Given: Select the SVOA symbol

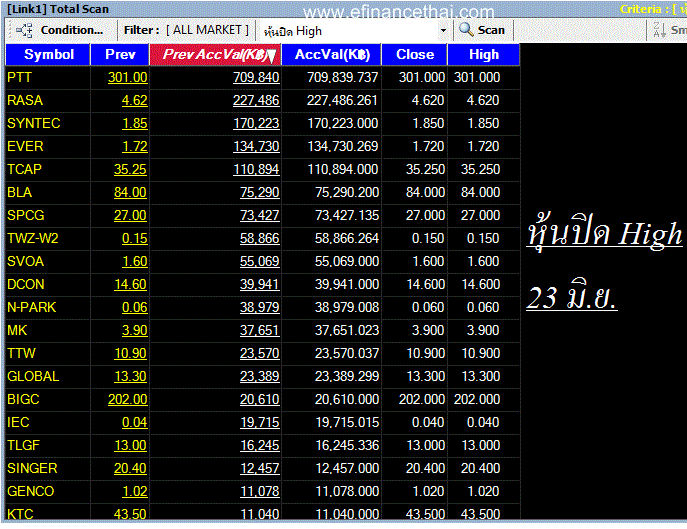Looking at the screenshot, I should pos(25,261).
